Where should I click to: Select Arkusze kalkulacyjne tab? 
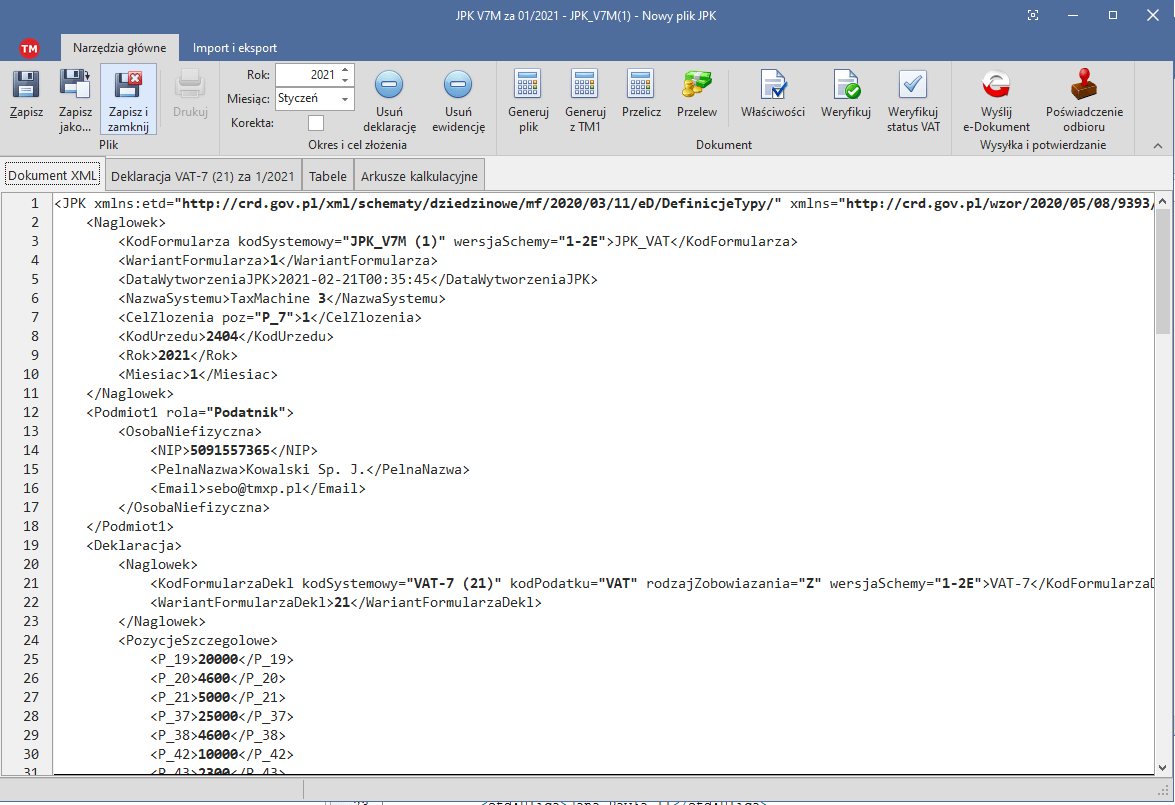tap(419, 177)
